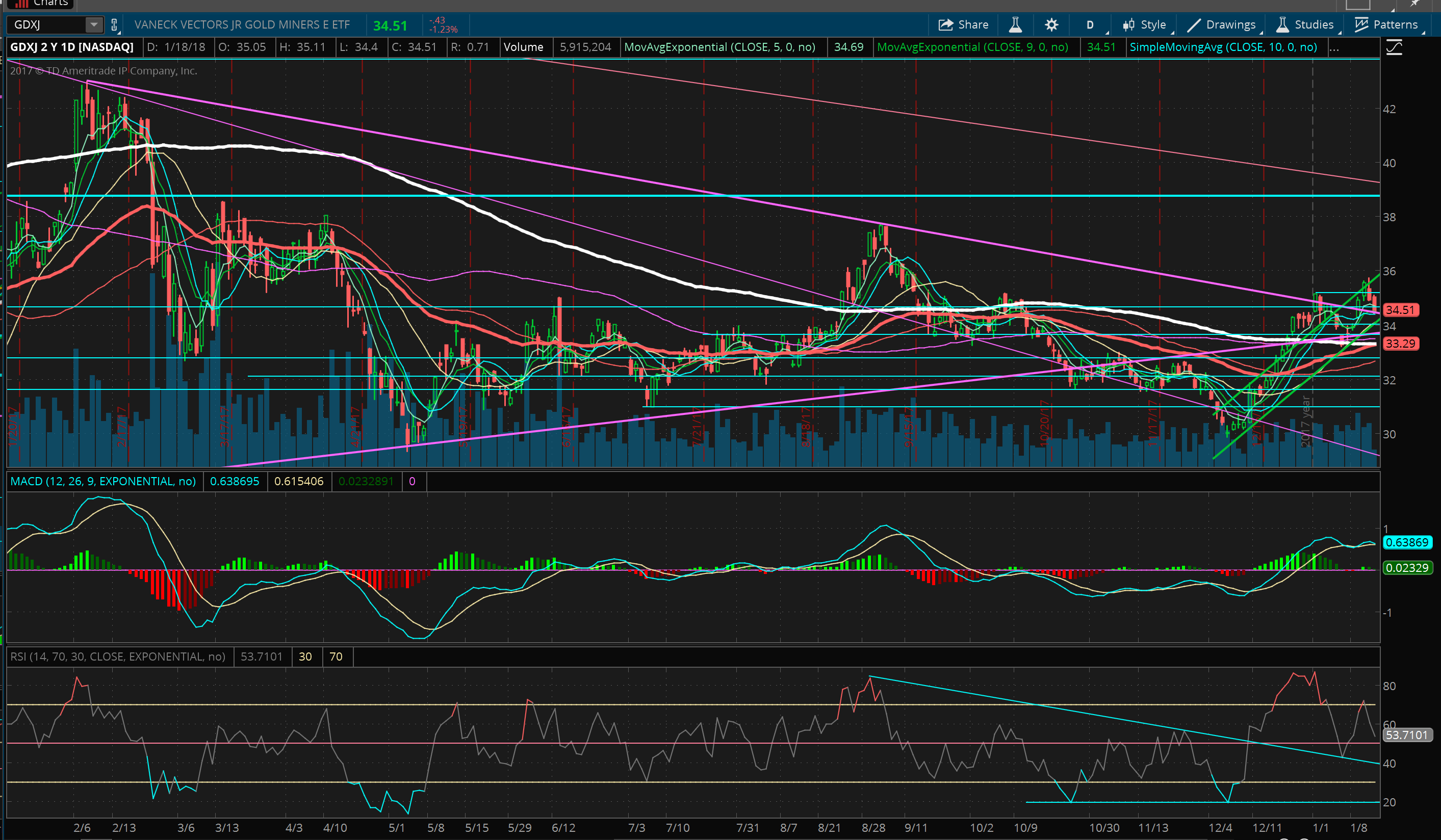Image resolution: width=1441 pixels, height=840 pixels.
Task: Open the Style candlestick menu
Action: click(x=1144, y=24)
